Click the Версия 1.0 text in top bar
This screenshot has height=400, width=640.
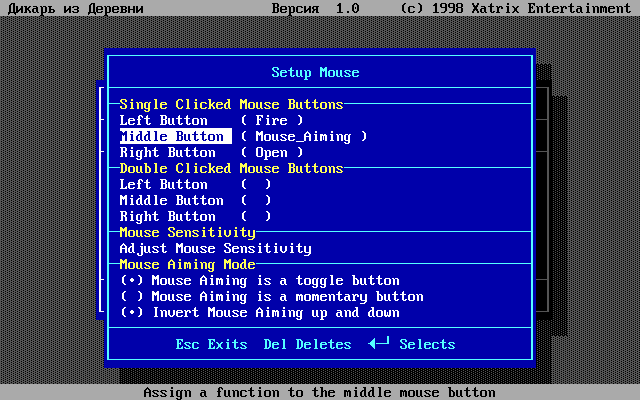pyautogui.click(x=316, y=8)
